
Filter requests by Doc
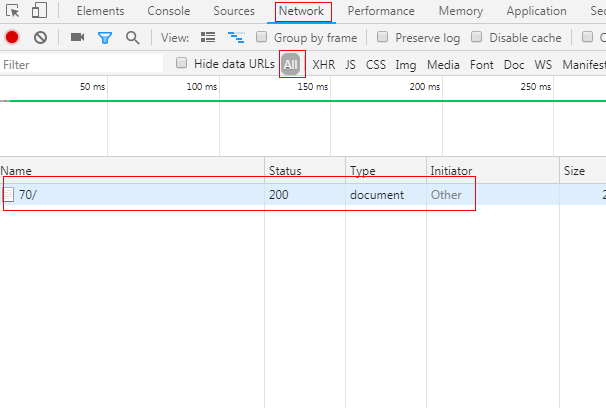[514, 65]
